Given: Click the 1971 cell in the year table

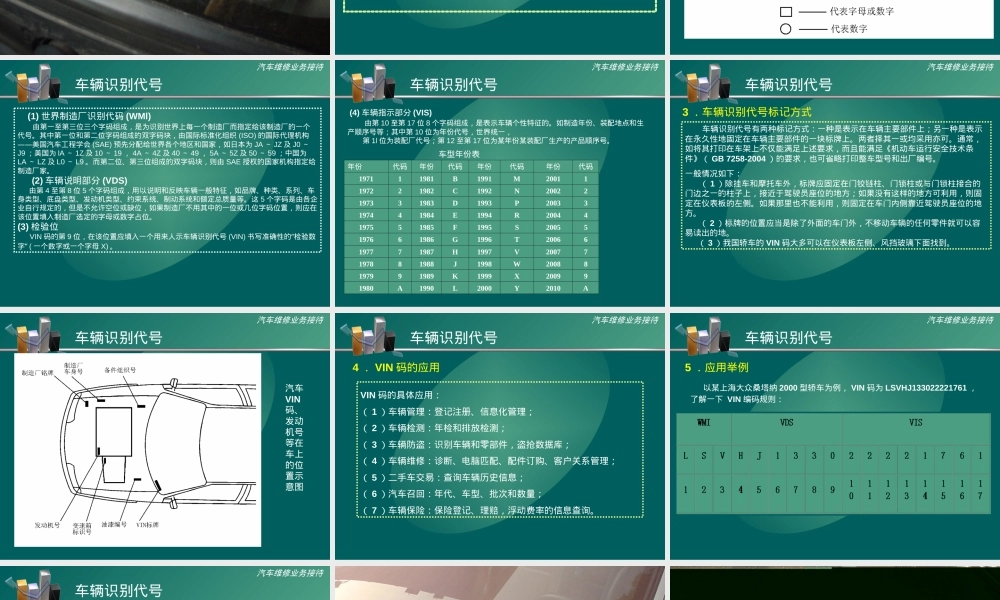Looking at the screenshot, I should (x=366, y=179).
